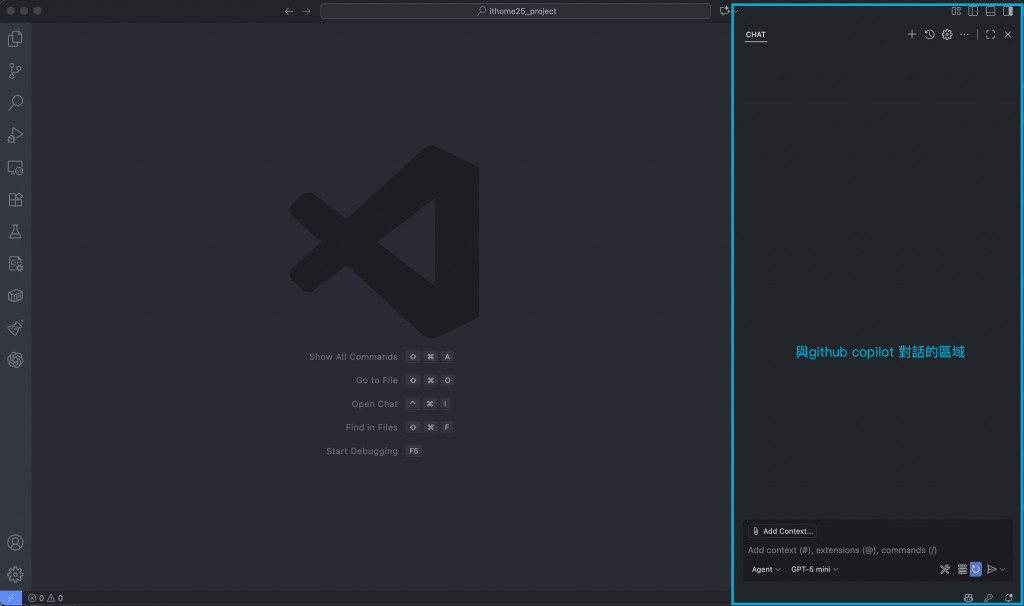This screenshot has height=606, width=1024.
Task: Open the notifications bell
Action: pos(1009,598)
